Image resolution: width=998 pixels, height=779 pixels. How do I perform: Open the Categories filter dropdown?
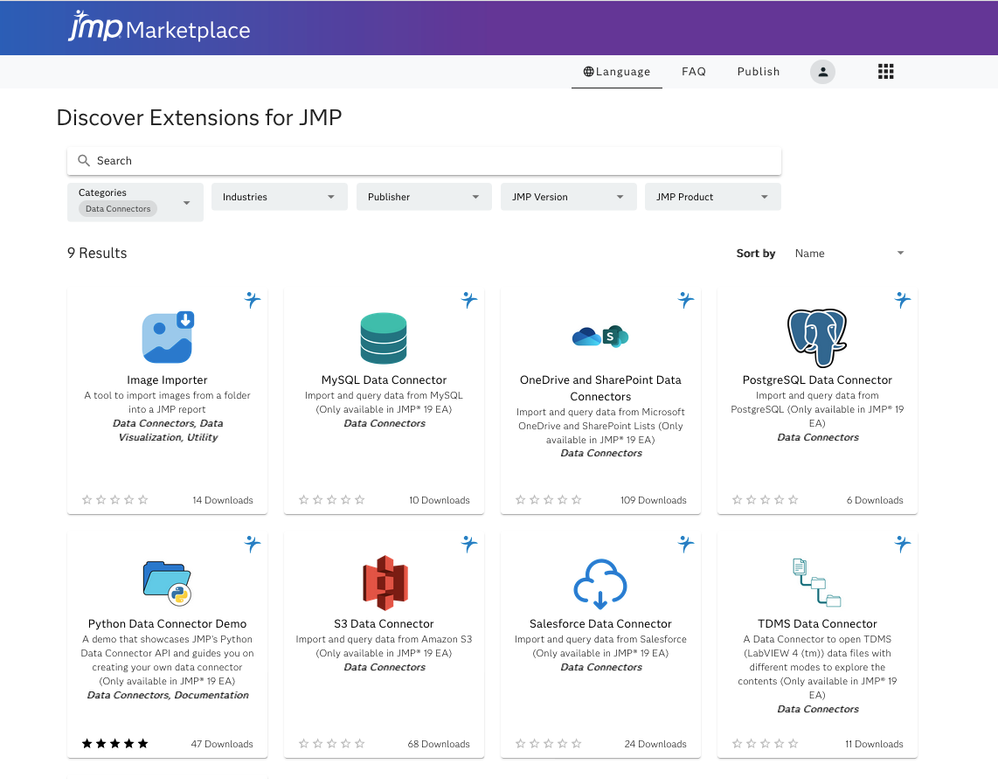point(135,202)
